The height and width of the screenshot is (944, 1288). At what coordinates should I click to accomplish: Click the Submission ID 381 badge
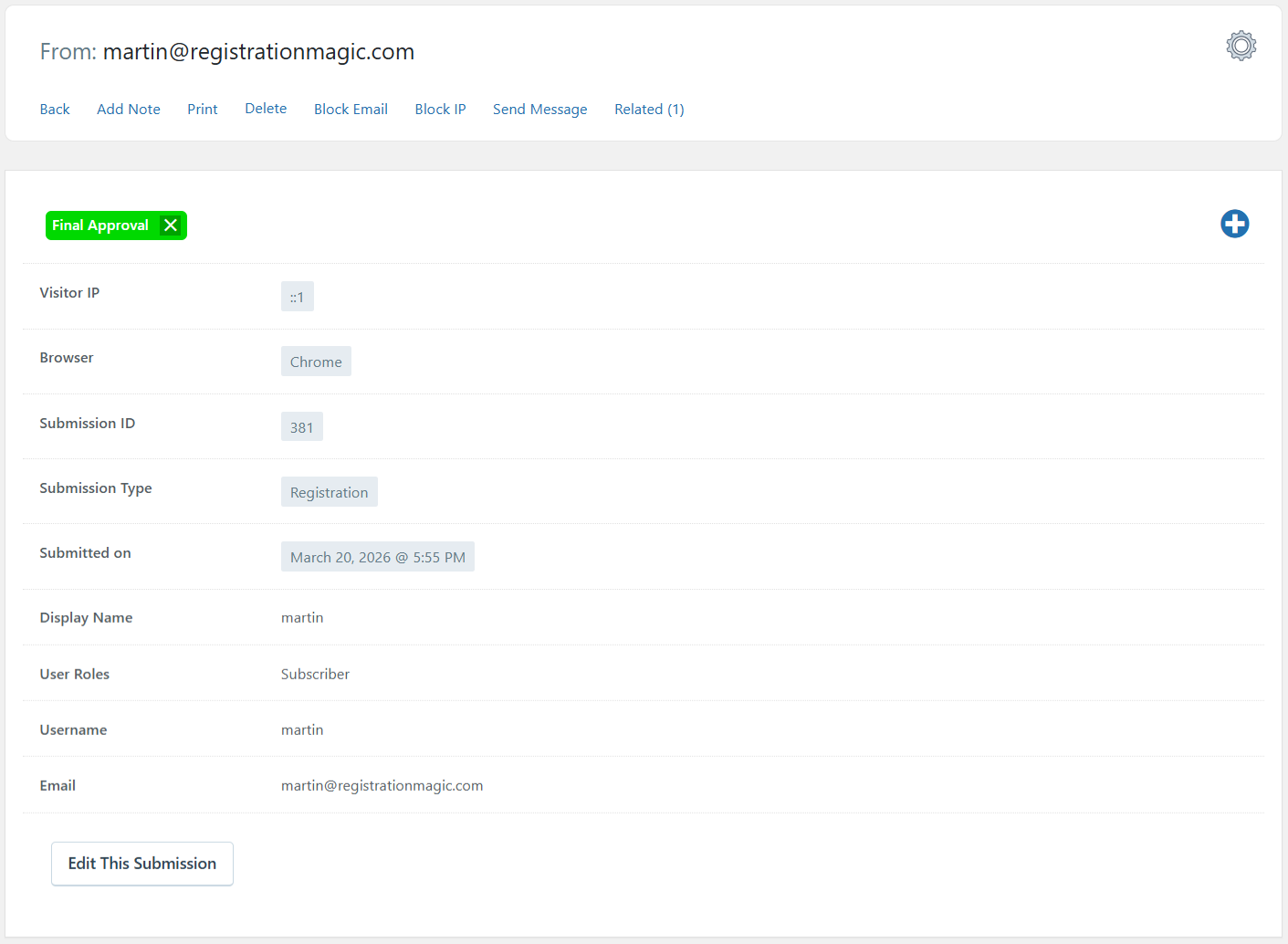(x=302, y=427)
